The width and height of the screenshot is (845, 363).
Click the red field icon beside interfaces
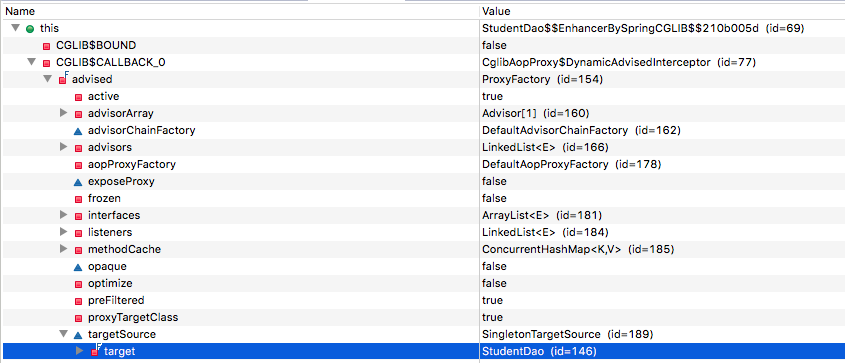(78, 216)
